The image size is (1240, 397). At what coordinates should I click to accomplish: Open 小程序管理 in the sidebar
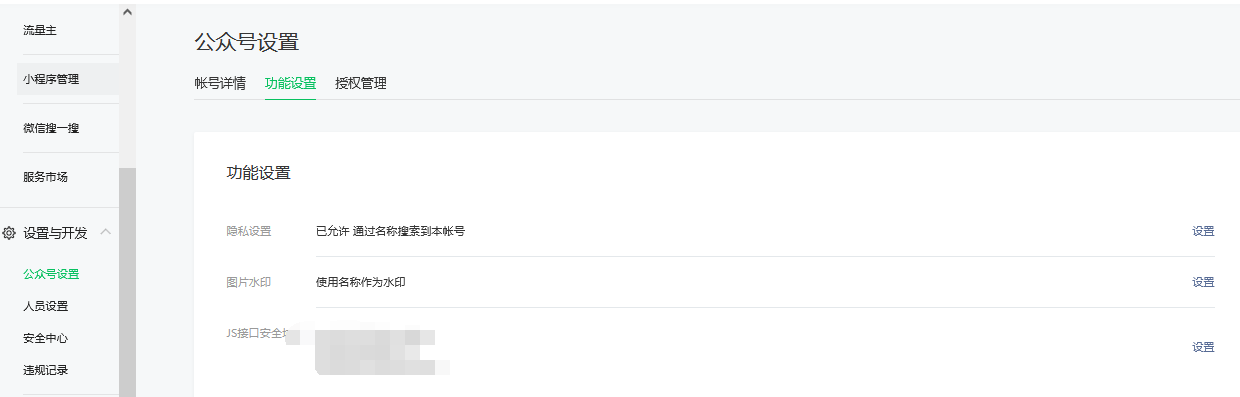tap(51, 79)
